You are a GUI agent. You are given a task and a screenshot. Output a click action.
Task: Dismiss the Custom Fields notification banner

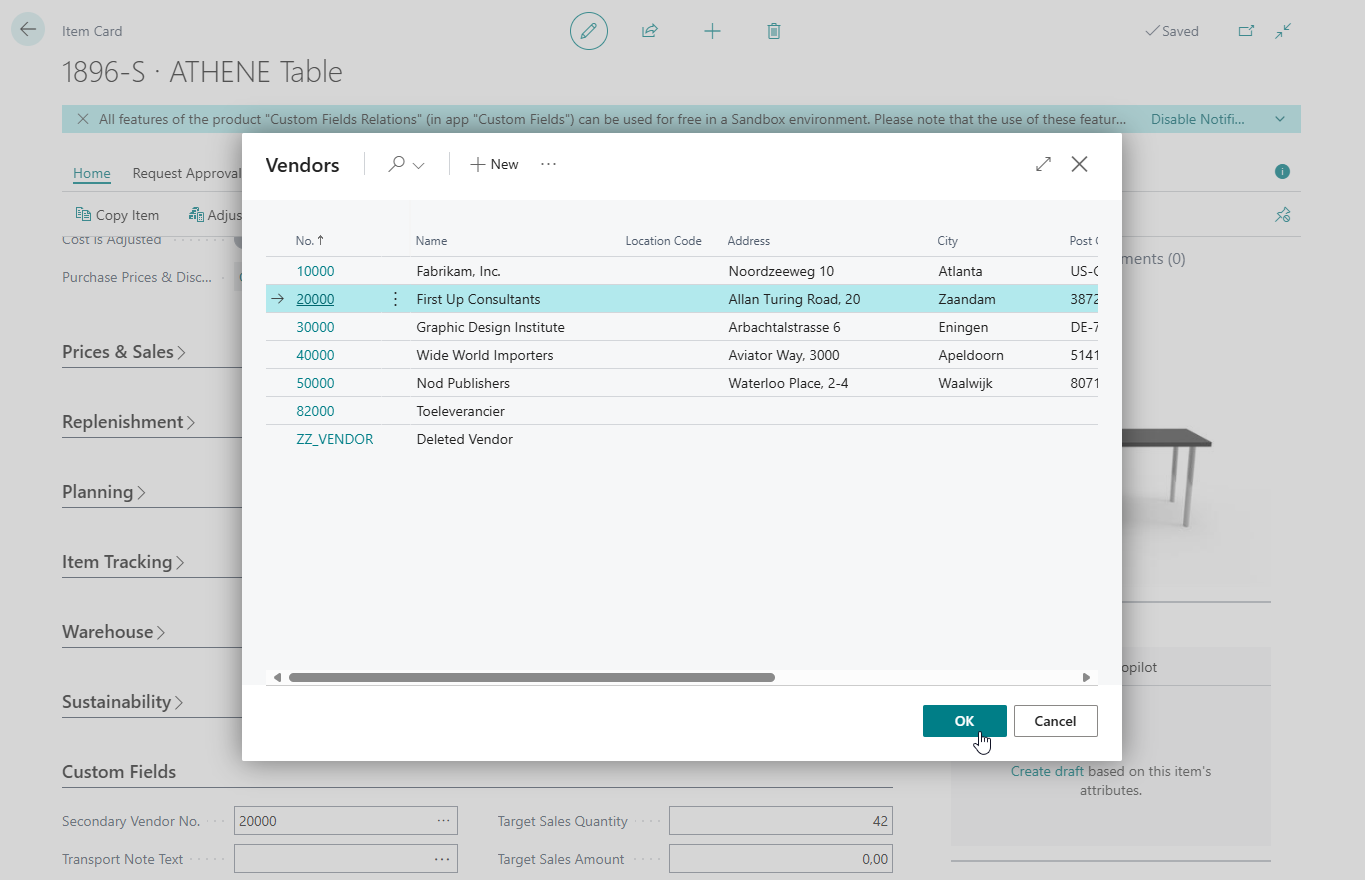tap(83, 119)
